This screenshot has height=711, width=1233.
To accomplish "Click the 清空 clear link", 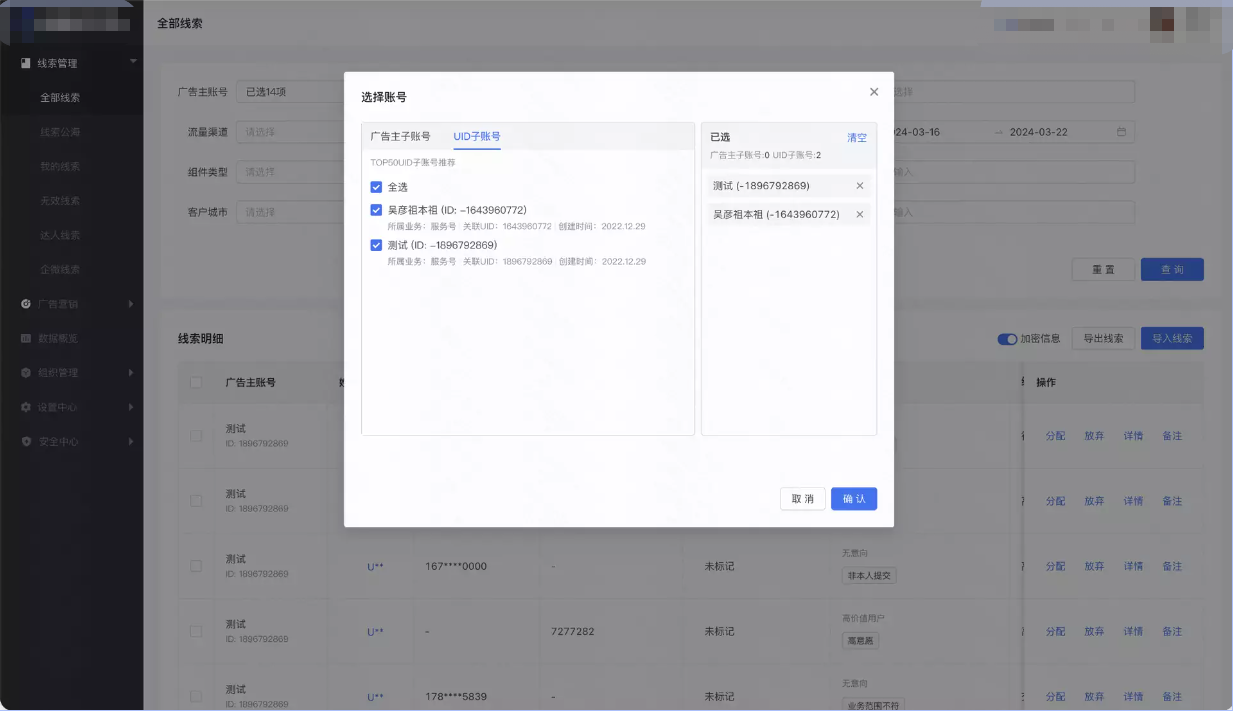I will [x=856, y=137].
